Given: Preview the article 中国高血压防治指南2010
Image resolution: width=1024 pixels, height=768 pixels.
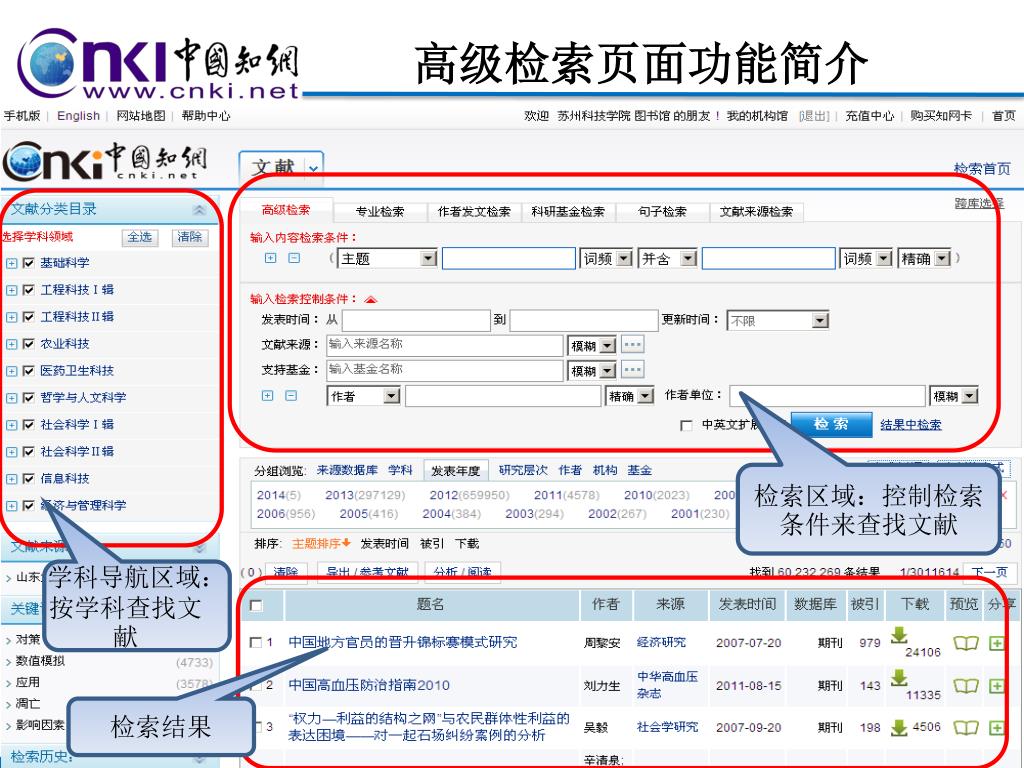Looking at the screenshot, I should pyautogui.click(x=966, y=686).
